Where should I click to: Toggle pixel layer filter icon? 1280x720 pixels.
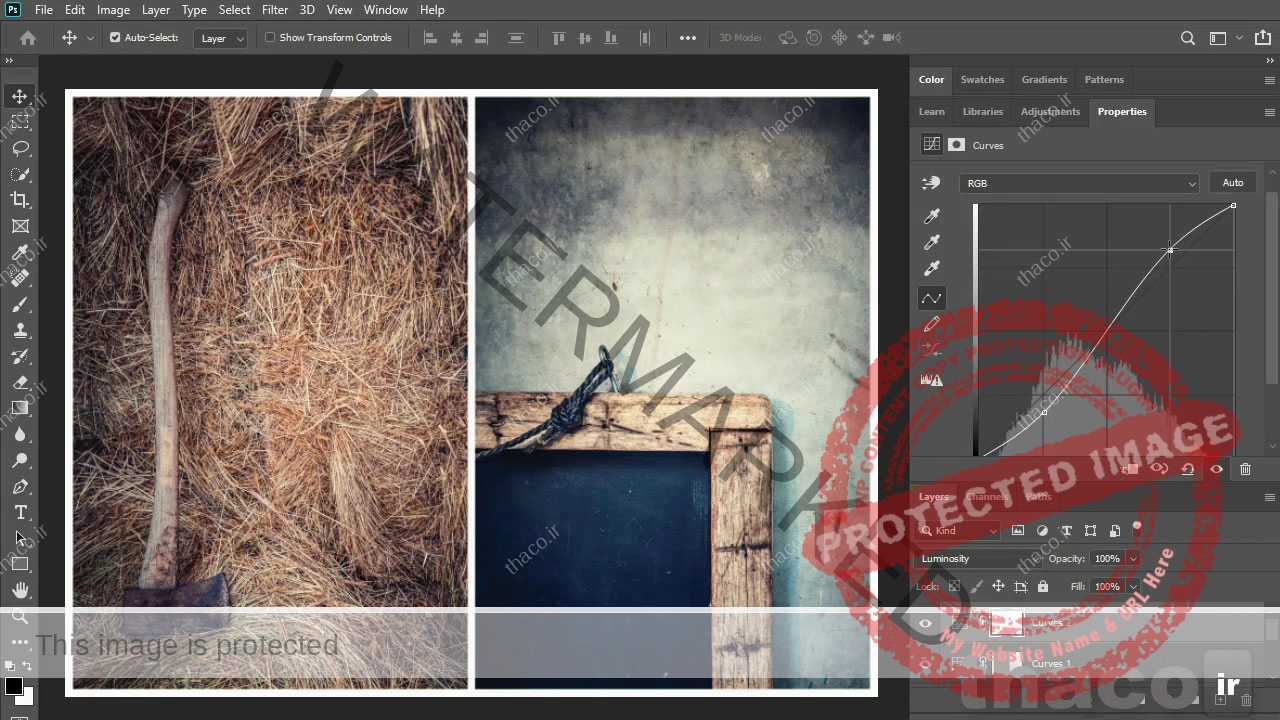1018,530
